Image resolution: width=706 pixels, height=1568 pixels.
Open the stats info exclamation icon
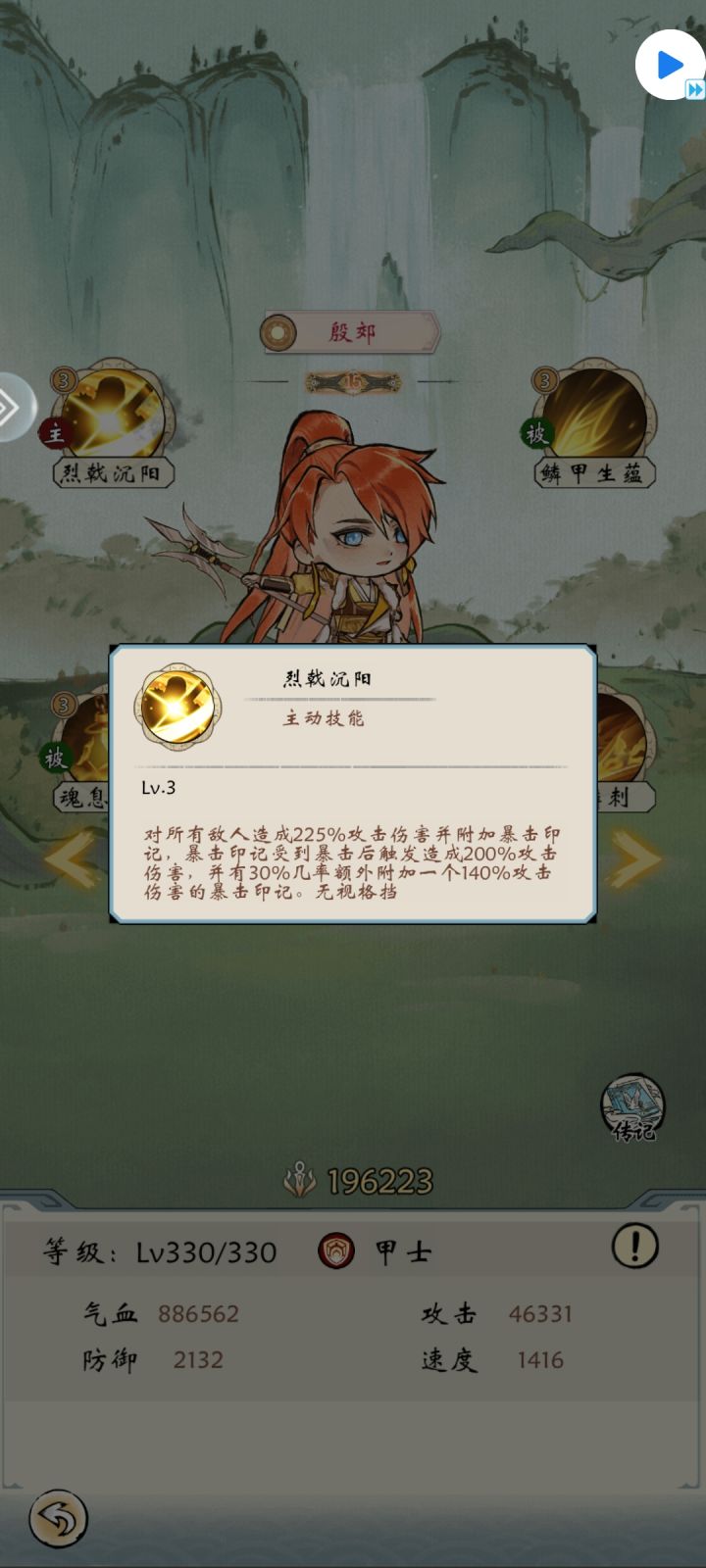pos(635,1247)
